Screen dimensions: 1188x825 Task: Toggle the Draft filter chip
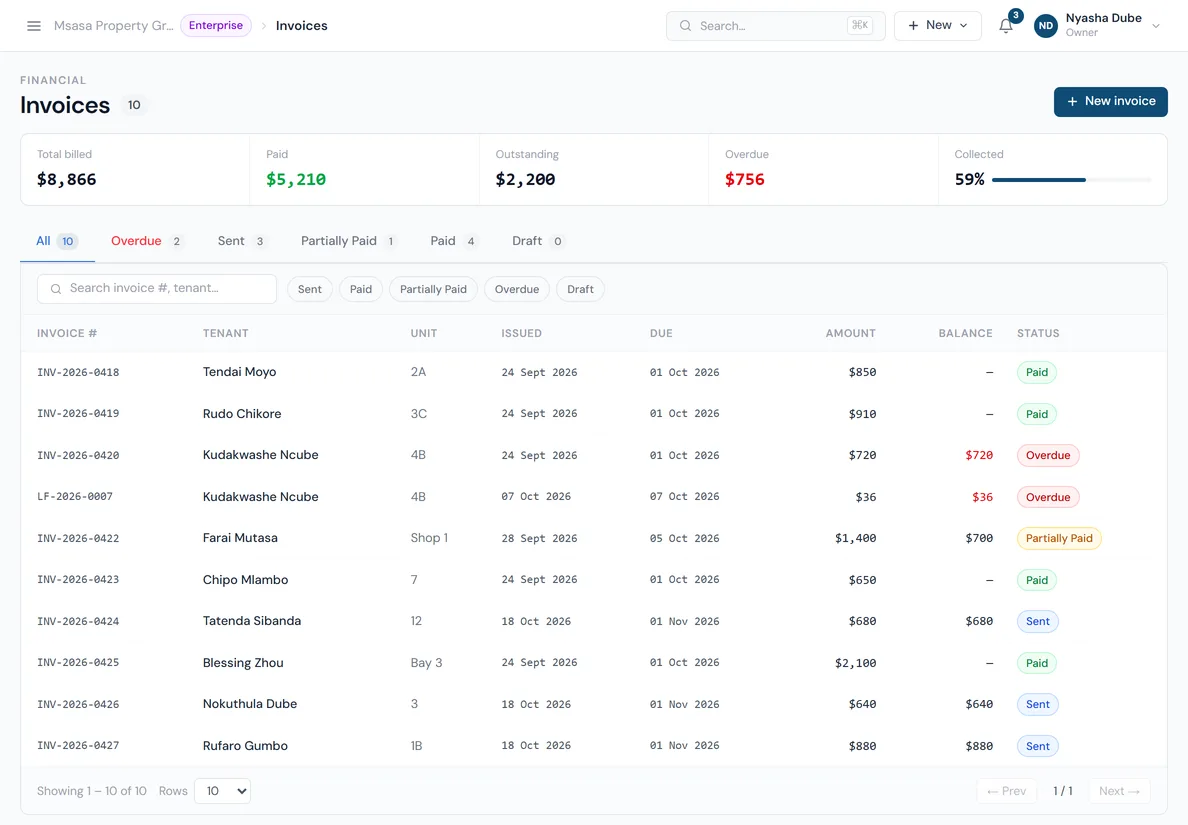pos(580,289)
